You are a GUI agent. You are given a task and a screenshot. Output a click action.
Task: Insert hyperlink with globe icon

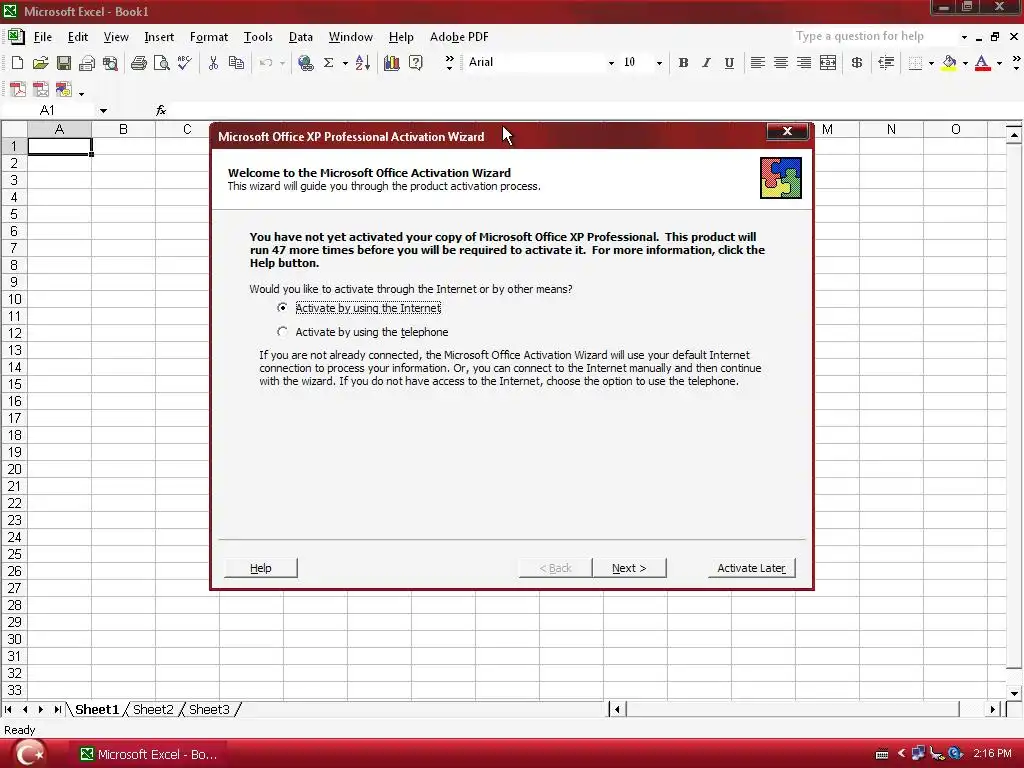305,63
